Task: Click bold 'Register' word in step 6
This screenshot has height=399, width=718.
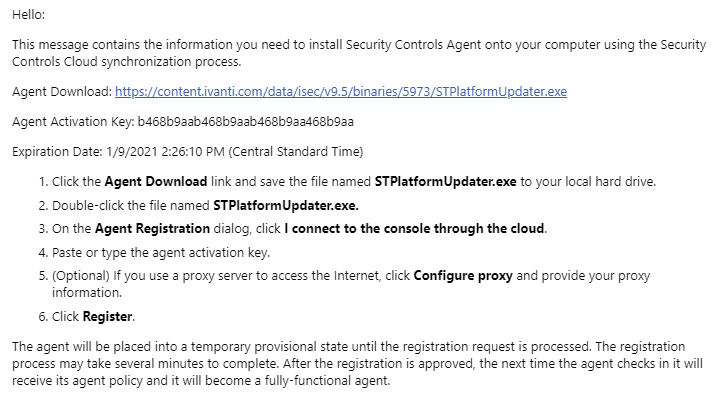Action: [108, 317]
